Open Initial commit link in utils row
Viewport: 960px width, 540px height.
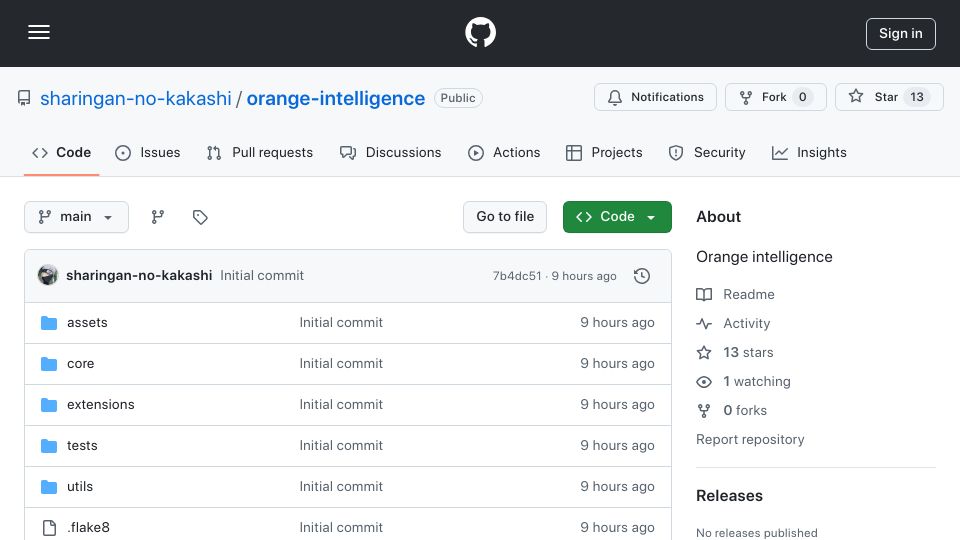[x=341, y=487]
